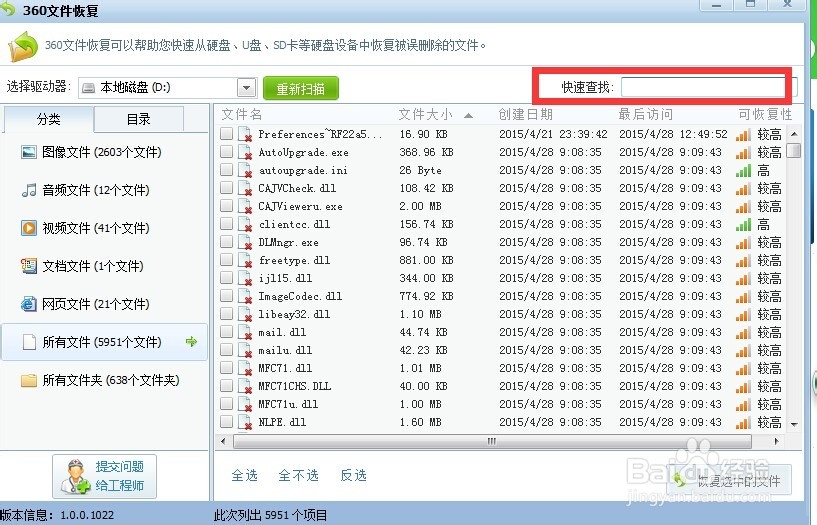Open the drive selection dropdown arrow
Image resolution: width=817 pixels, height=525 pixels.
pyautogui.click(x=246, y=88)
